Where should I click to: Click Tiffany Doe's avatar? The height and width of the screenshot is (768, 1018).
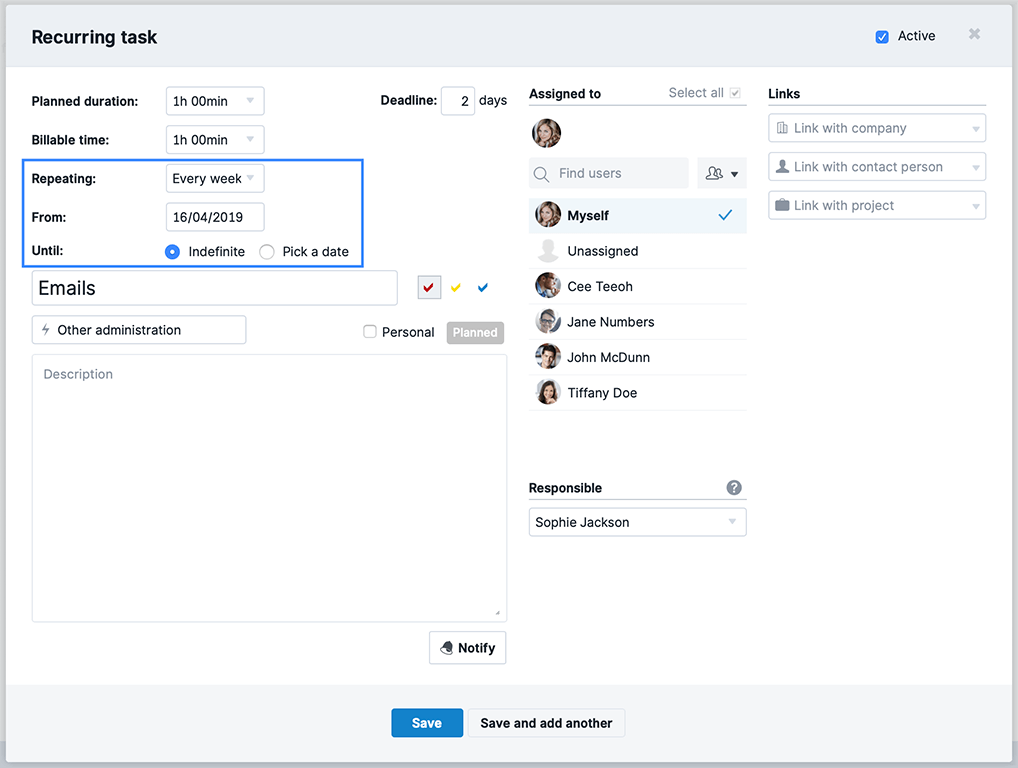coord(548,392)
